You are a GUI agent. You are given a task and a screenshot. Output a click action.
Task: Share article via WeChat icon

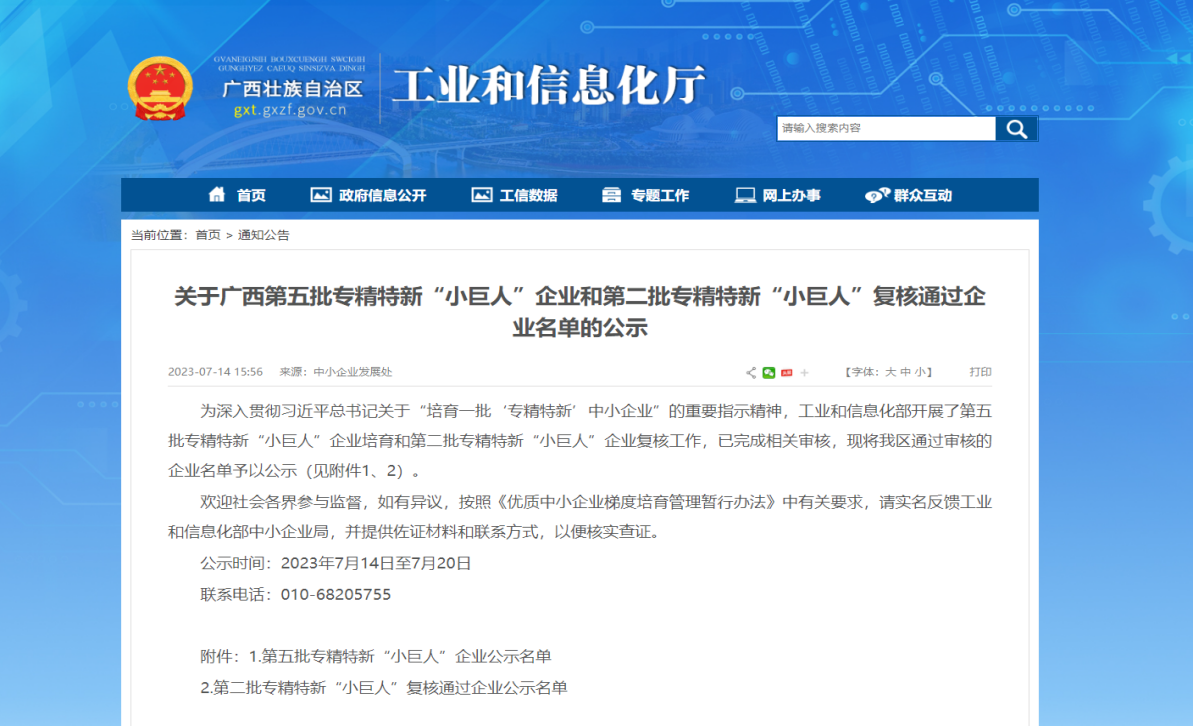769,373
